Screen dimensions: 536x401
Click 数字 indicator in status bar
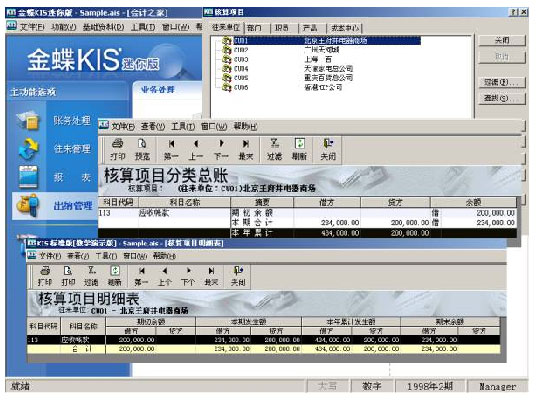(372, 386)
